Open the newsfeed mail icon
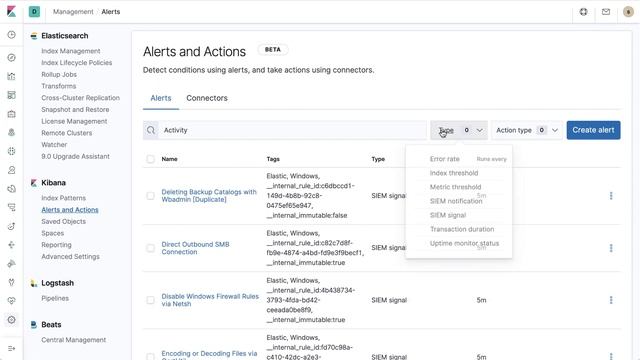The width and height of the screenshot is (640, 360). pos(606,12)
